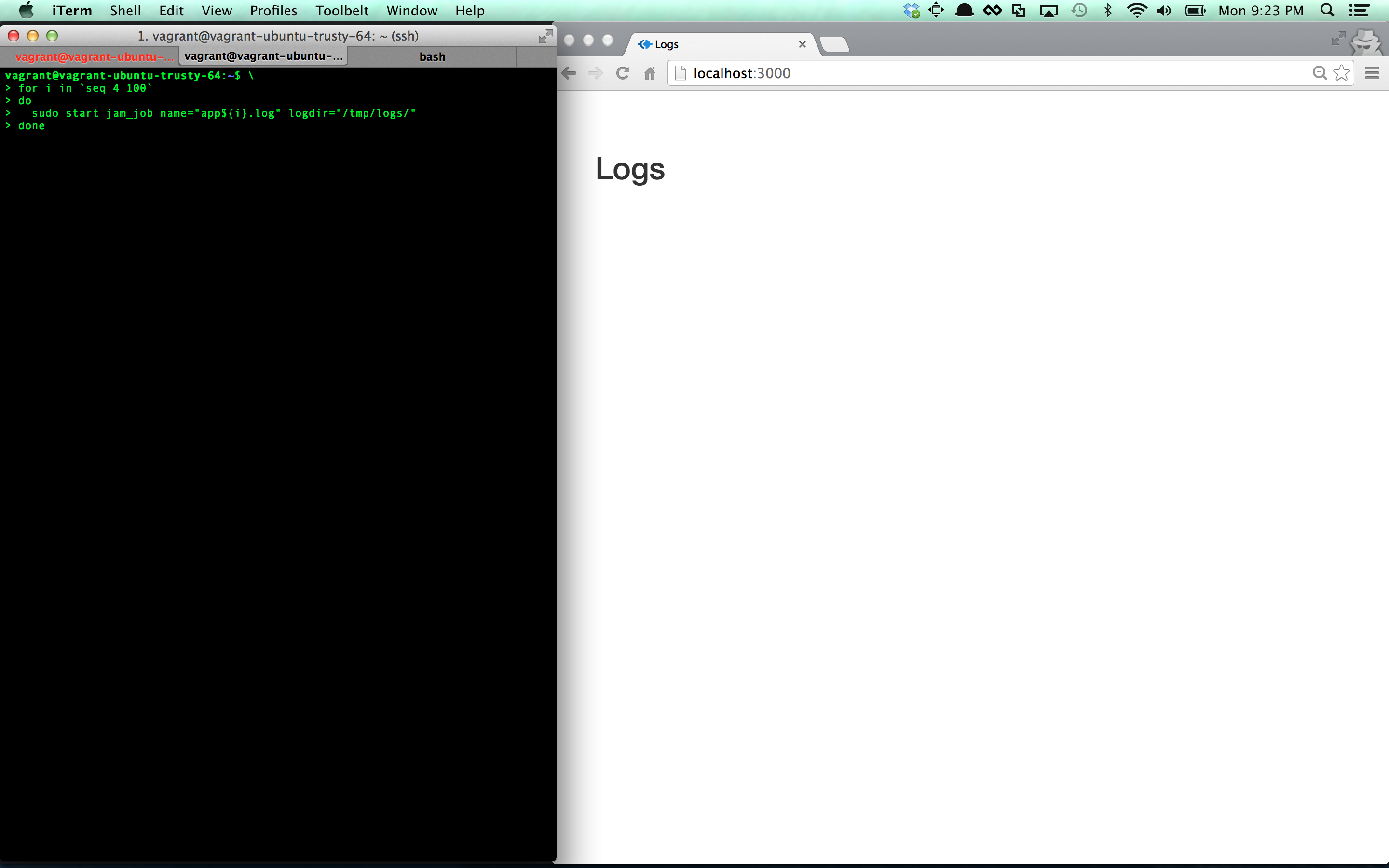Click the browser back arrow
Screen dimensions: 1389x868
(569, 73)
